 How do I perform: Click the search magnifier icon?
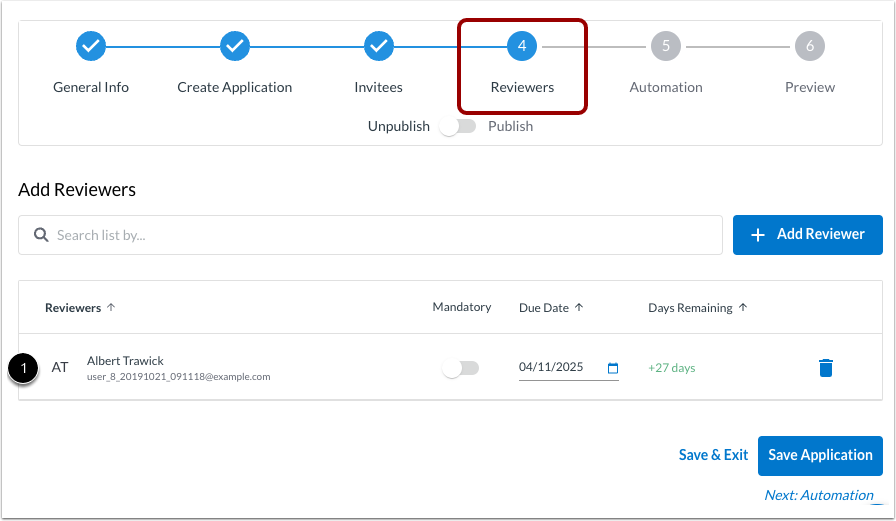point(41,235)
